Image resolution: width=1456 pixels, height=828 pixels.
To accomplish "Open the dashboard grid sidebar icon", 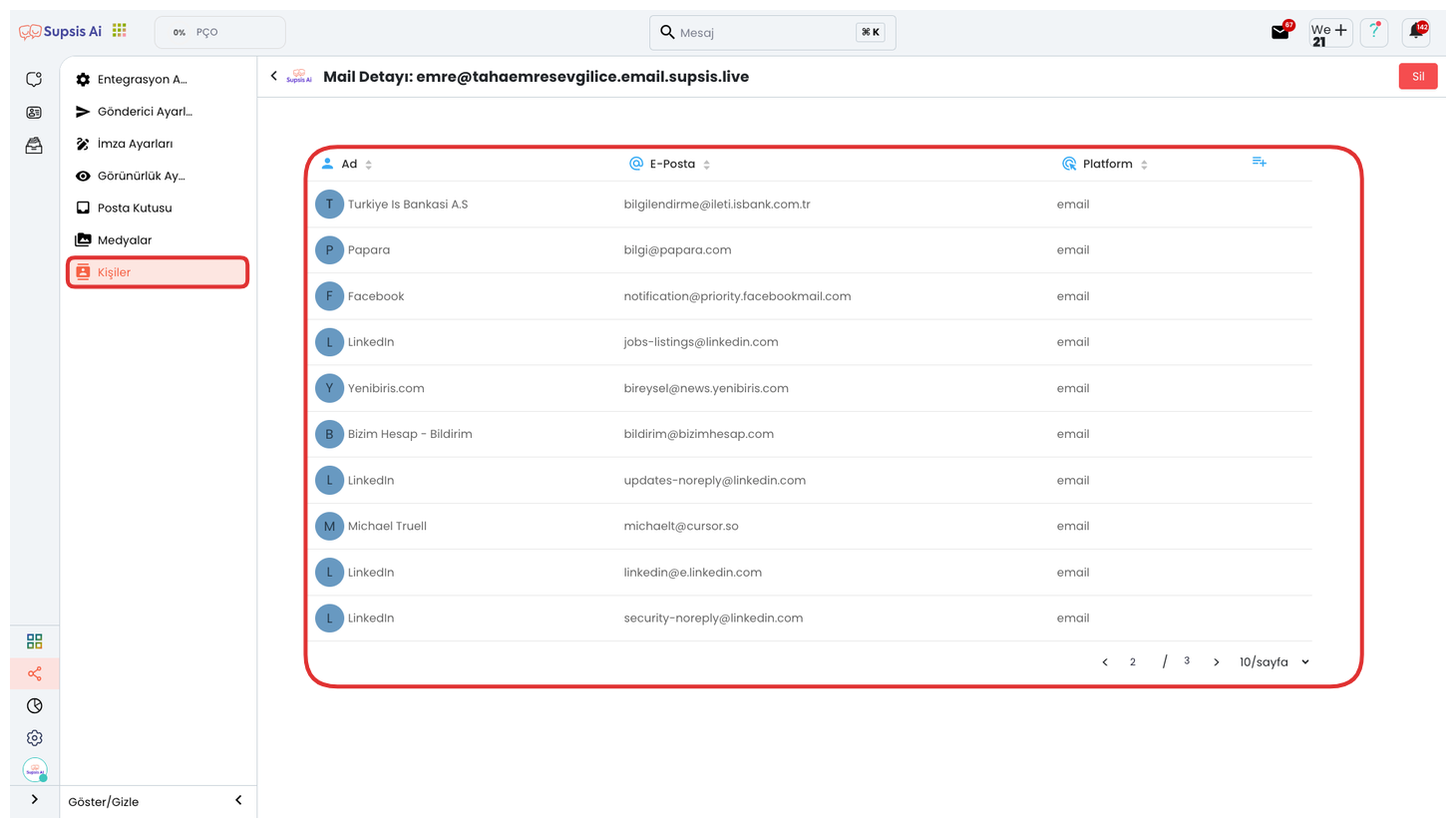I will (35, 640).
